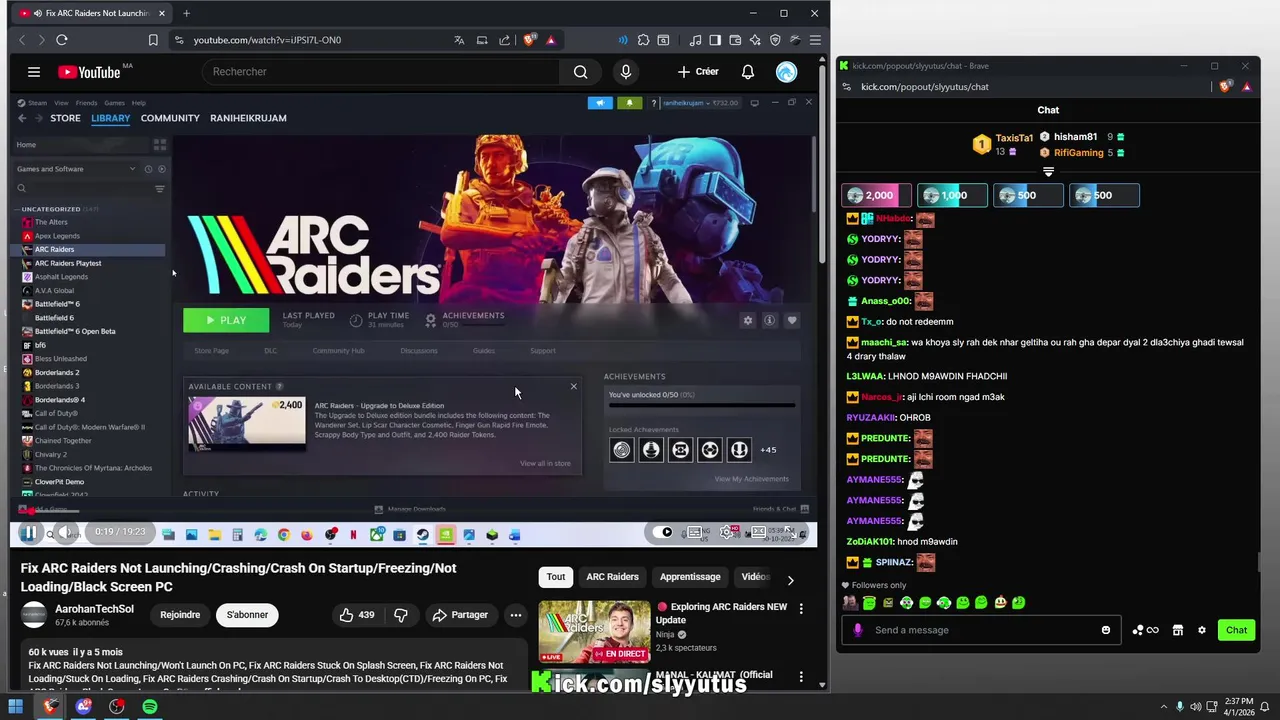Select the Tout filter chip
This screenshot has width=1280, height=720.
point(556,577)
